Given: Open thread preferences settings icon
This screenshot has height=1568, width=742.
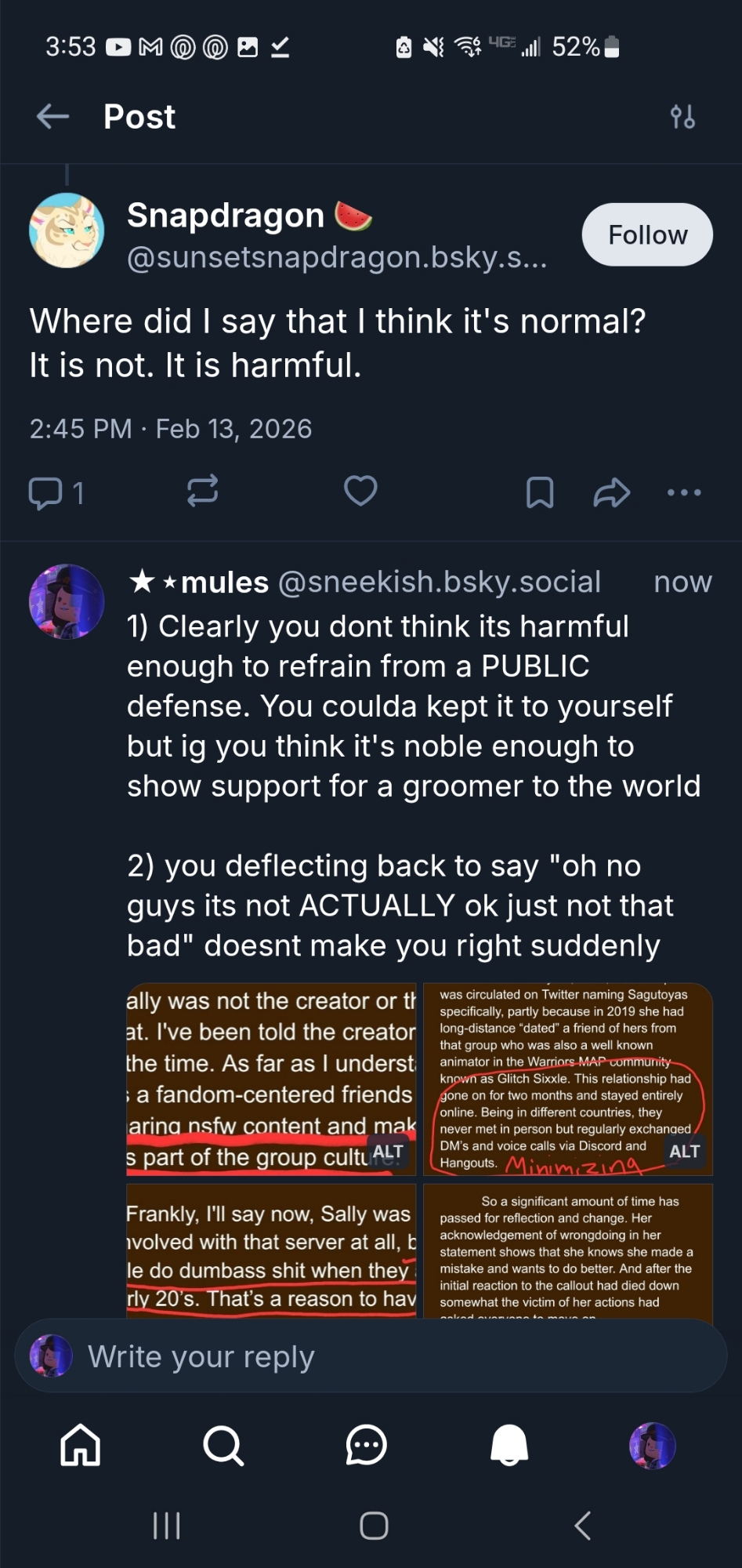Looking at the screenshot, I should coord(682,117).
